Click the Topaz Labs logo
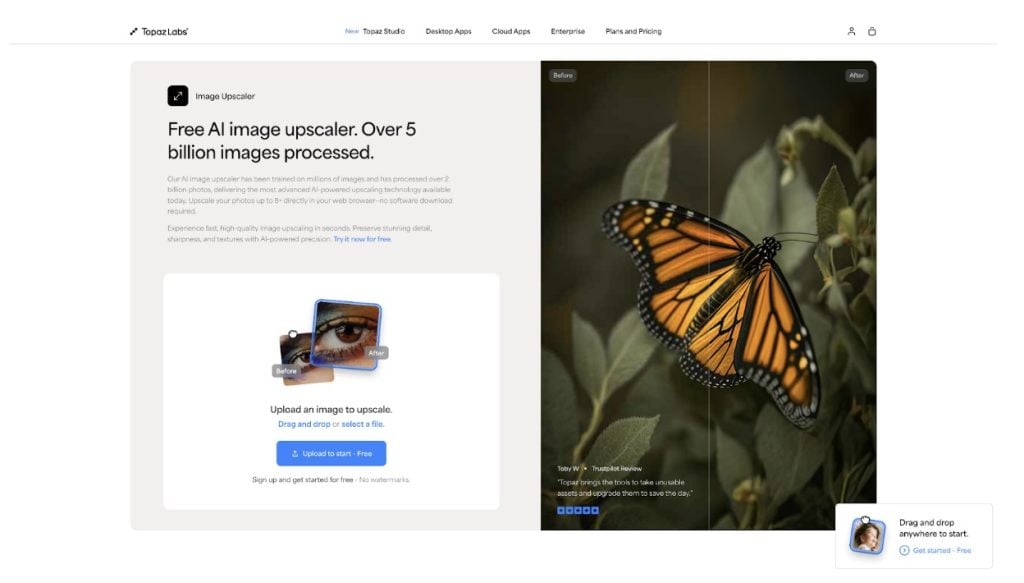 point(159,31)
